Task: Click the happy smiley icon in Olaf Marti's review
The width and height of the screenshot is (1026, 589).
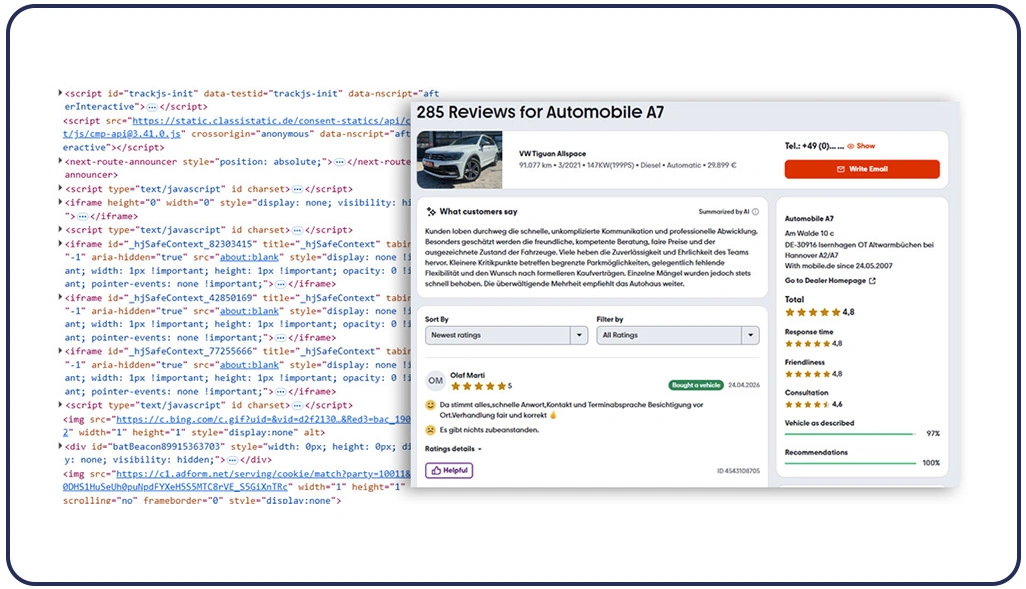Action: (431, 405)
